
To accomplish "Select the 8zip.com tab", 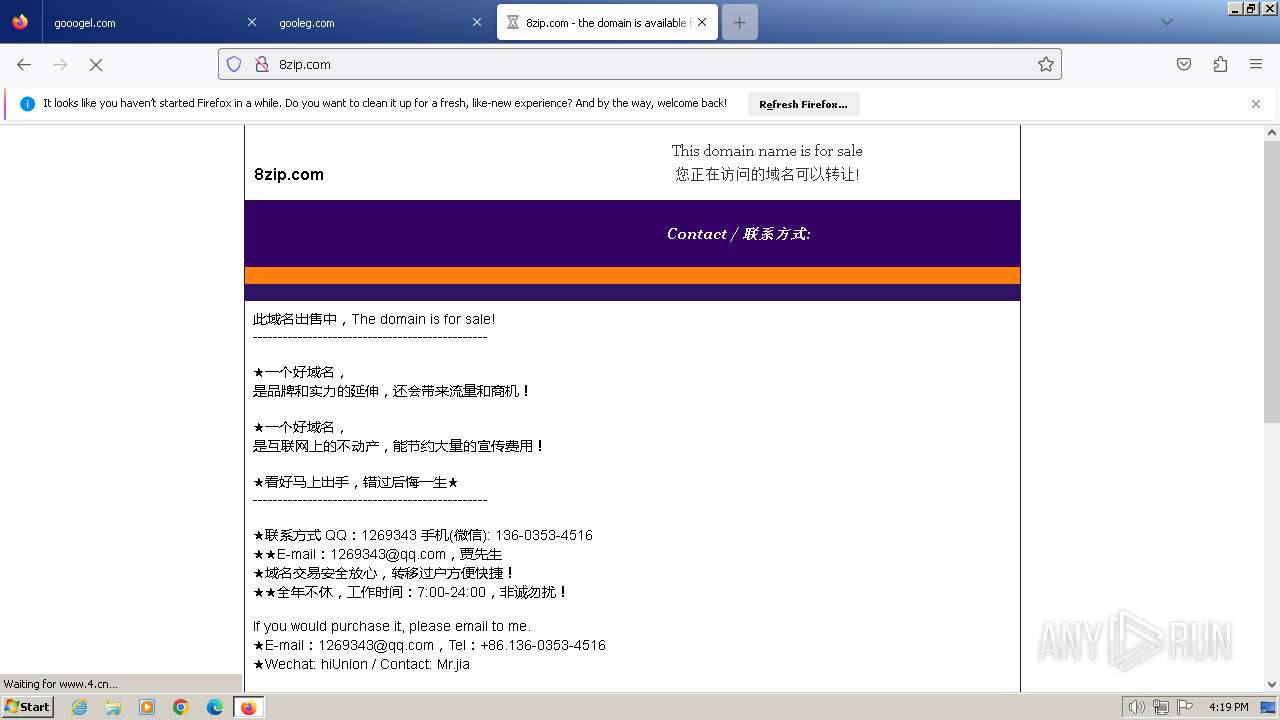I will coord(607,22).
